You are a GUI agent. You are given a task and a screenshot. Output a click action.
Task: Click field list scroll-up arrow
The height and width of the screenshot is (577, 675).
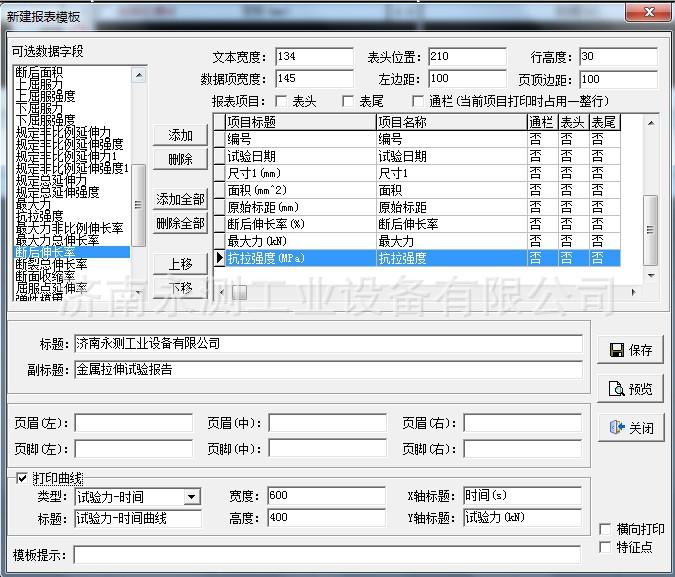[139, 75]
